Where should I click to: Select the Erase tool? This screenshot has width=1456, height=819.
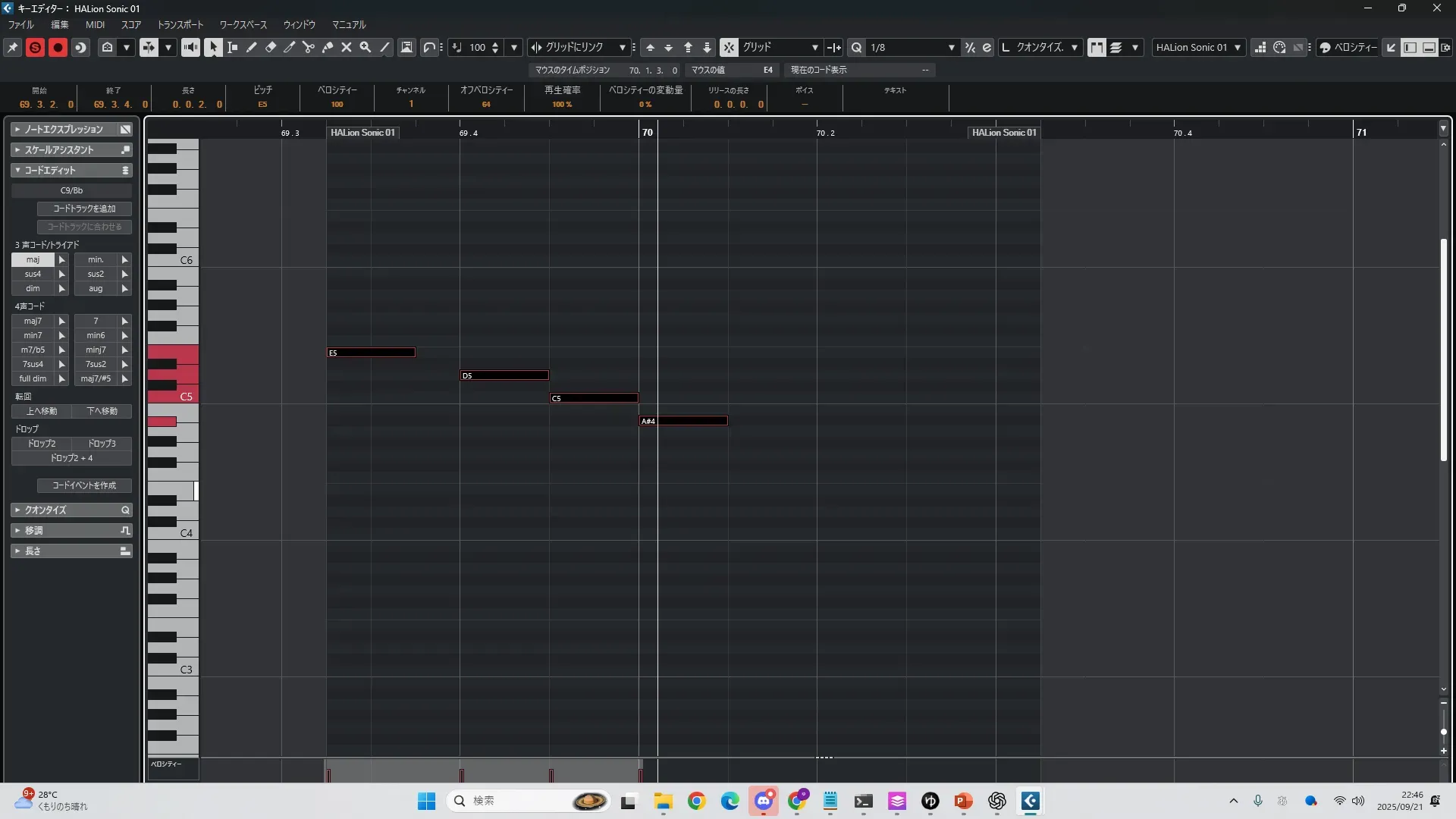271,47
